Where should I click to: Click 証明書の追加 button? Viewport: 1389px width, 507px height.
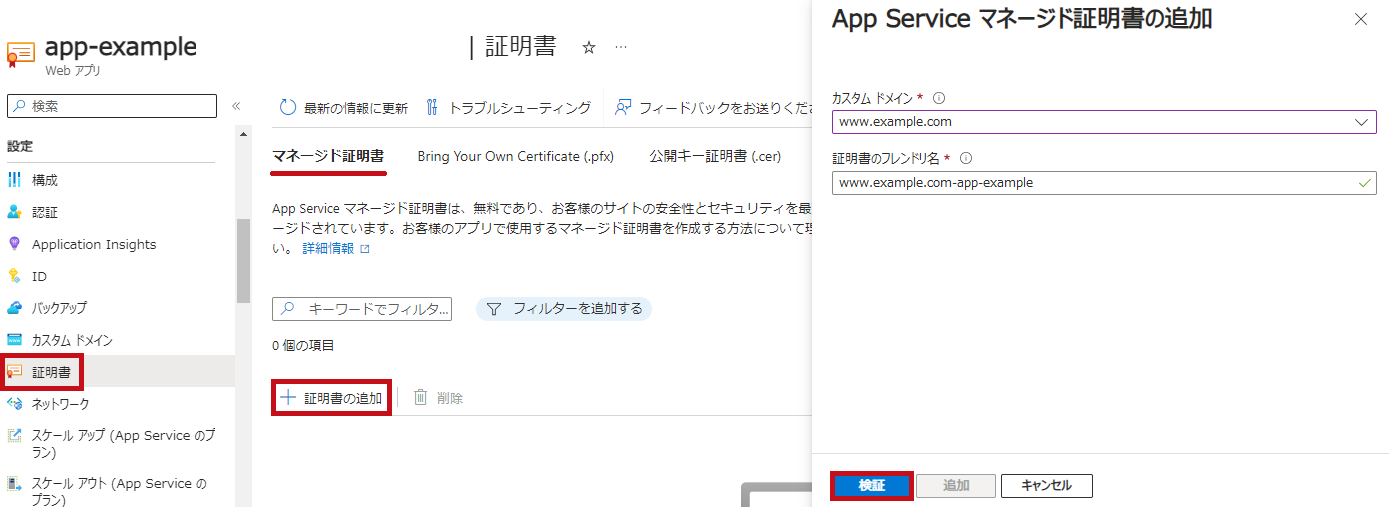point(331,397)
